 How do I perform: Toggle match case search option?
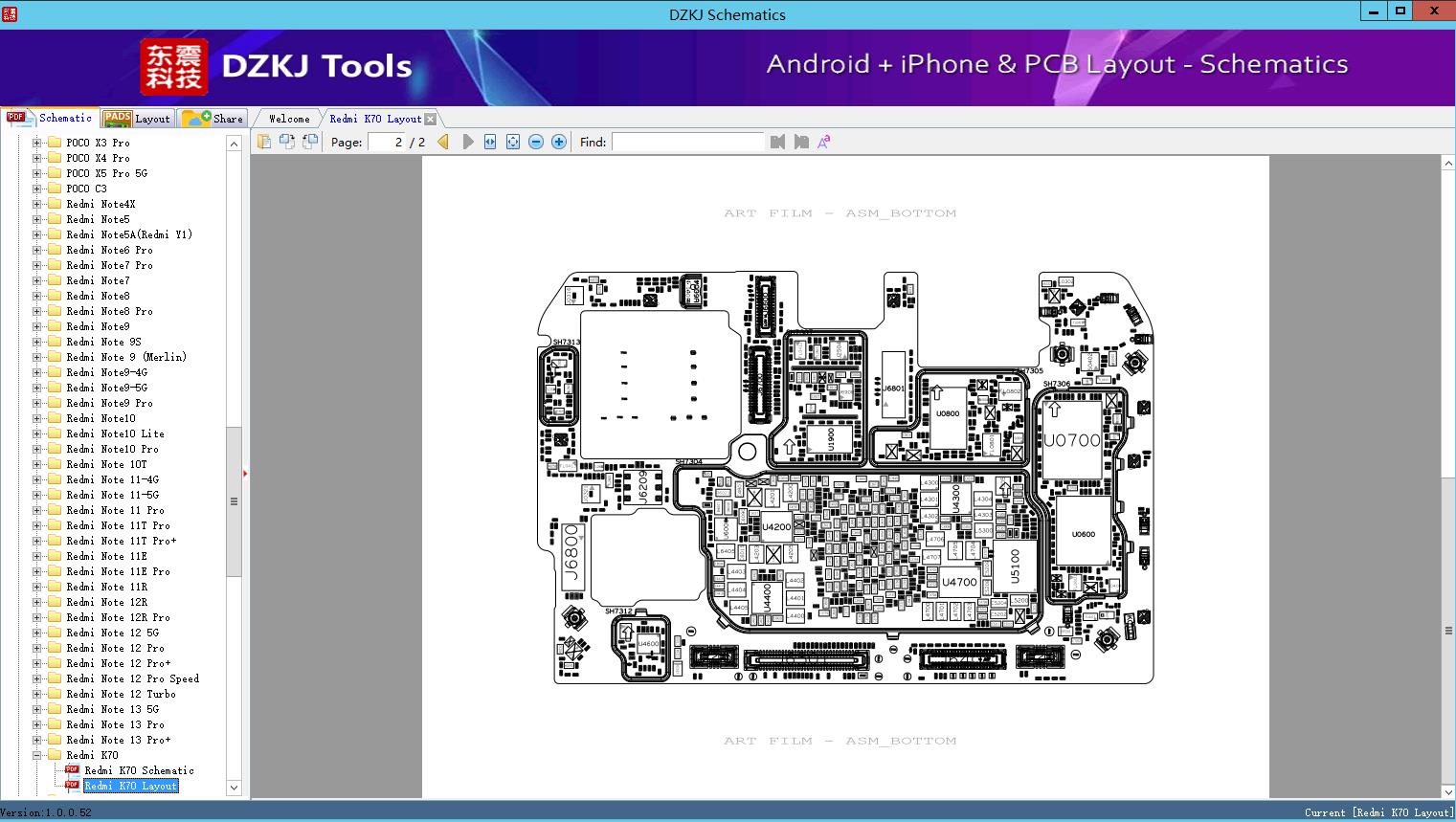(x=823, y=142)
